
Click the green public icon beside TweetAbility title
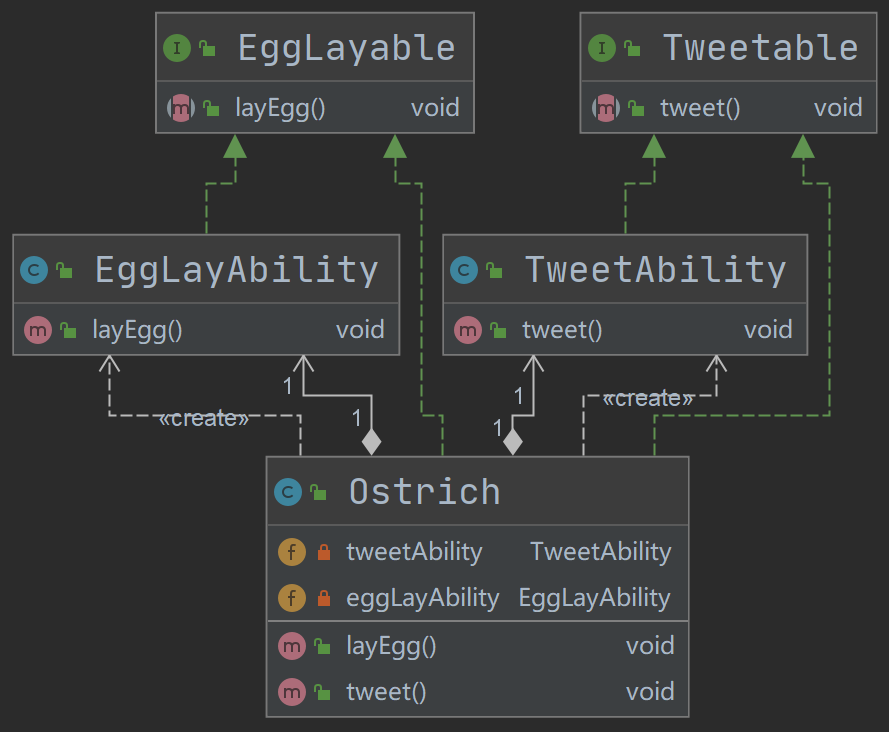coord(494,270)
